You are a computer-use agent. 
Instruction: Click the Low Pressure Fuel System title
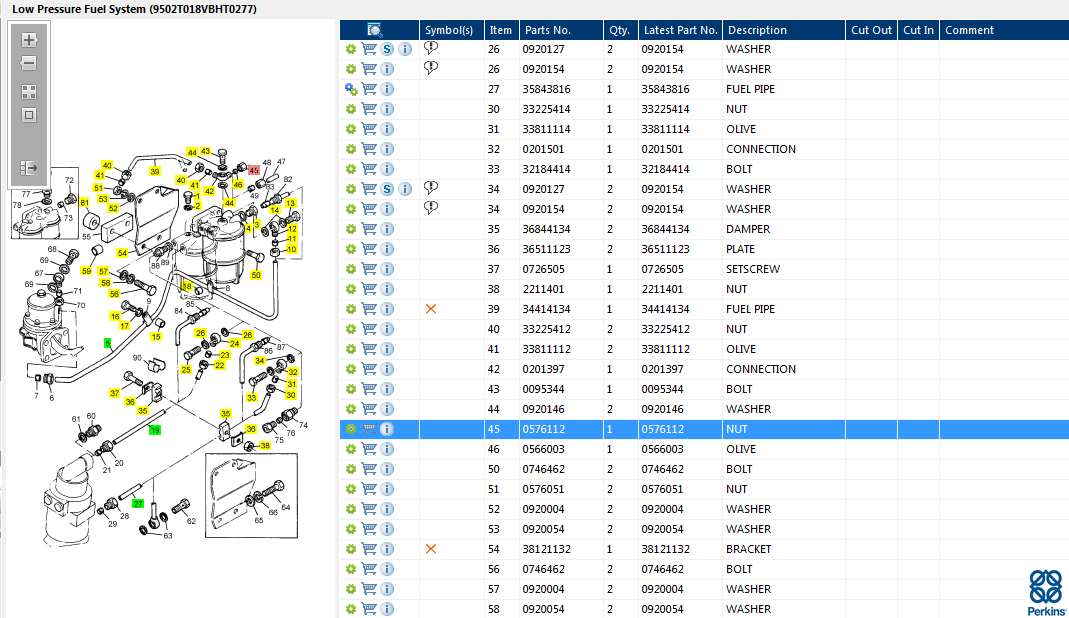click(134, 10)
